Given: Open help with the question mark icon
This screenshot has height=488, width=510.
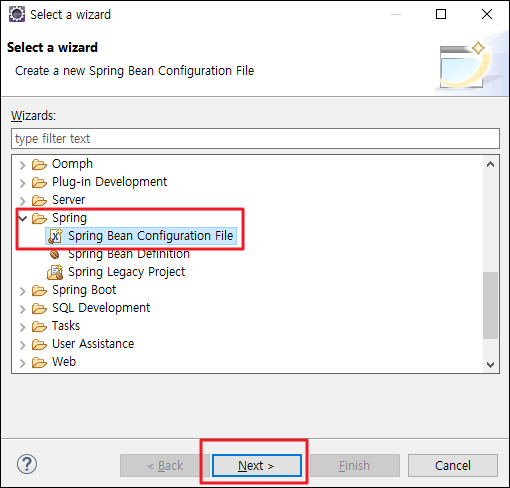Looking at the screenshot, I should [27, 464].
